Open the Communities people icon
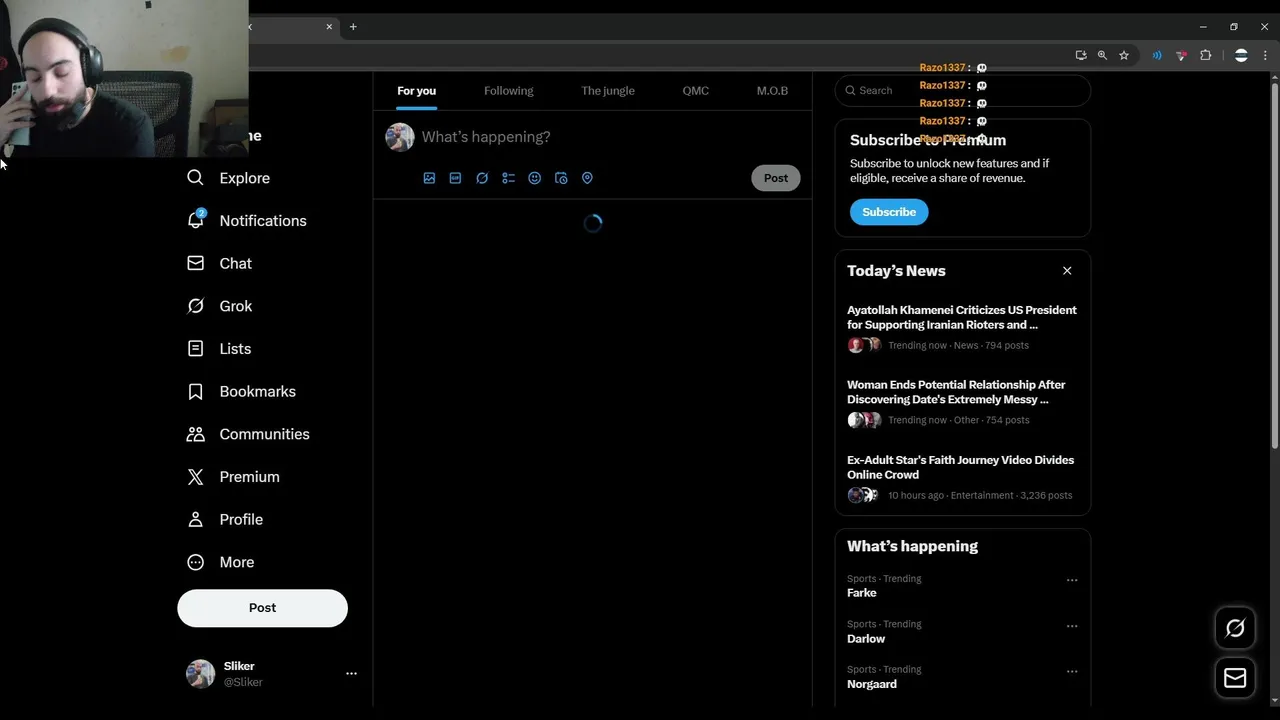Viewport: 1280px width, 720px height. [195, 434]
